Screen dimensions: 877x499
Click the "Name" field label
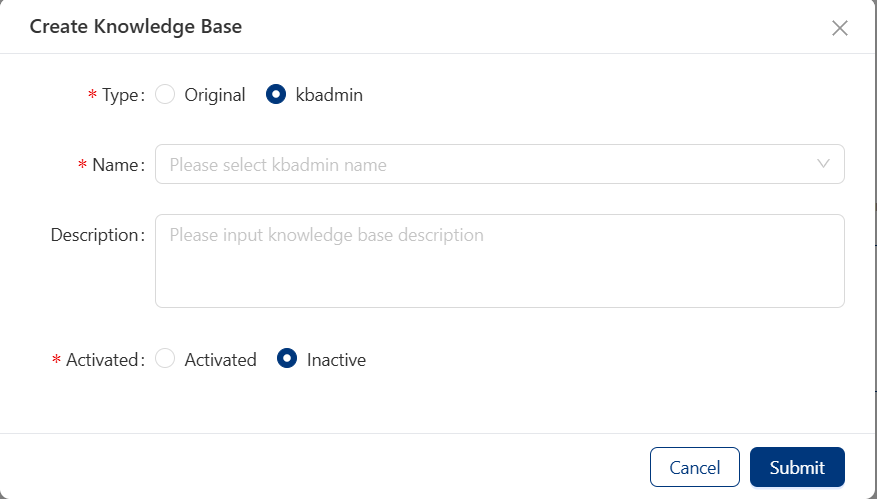pos(114,165)
